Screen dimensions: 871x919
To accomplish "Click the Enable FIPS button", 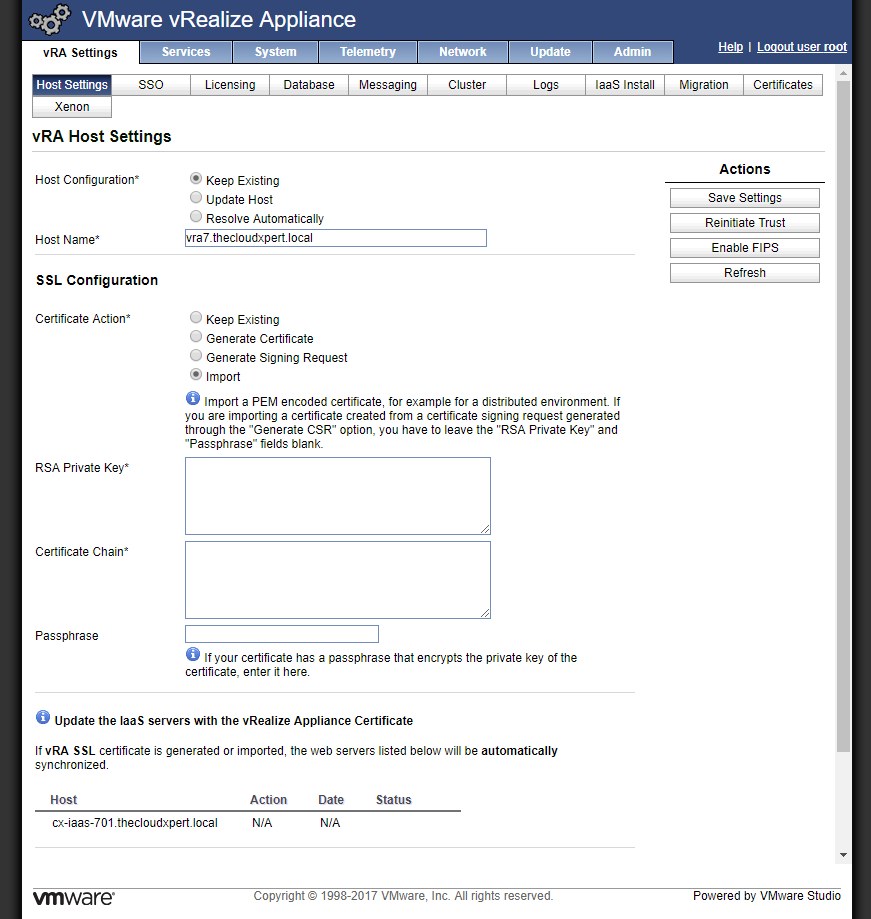I will click(745, 248).
